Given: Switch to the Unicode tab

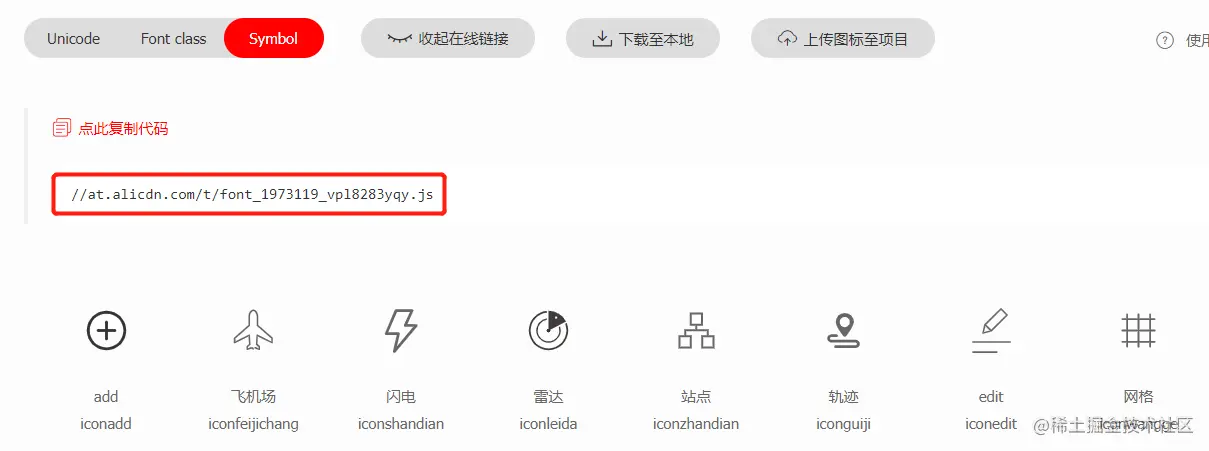Looking at the screenshot, I should pyautogui.click(x=74, y=39).
